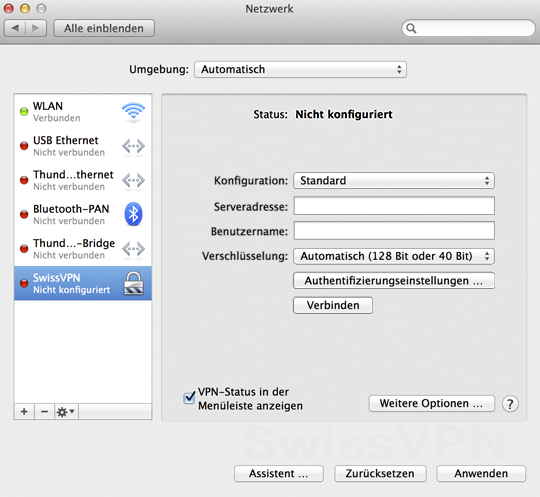The height and width of the screenshot is (497, 540).
Task: Open the help question mark button
Action: [510, 404]
